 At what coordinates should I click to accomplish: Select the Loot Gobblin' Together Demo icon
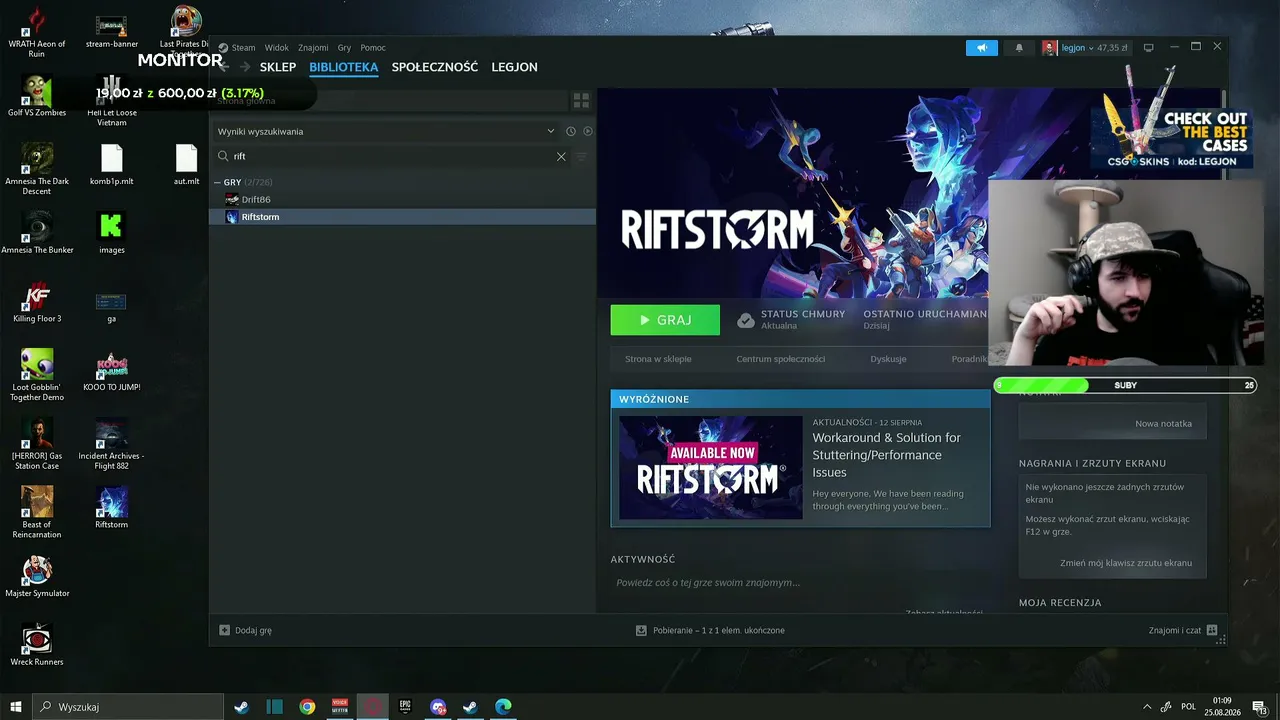[x=37, y=375]
